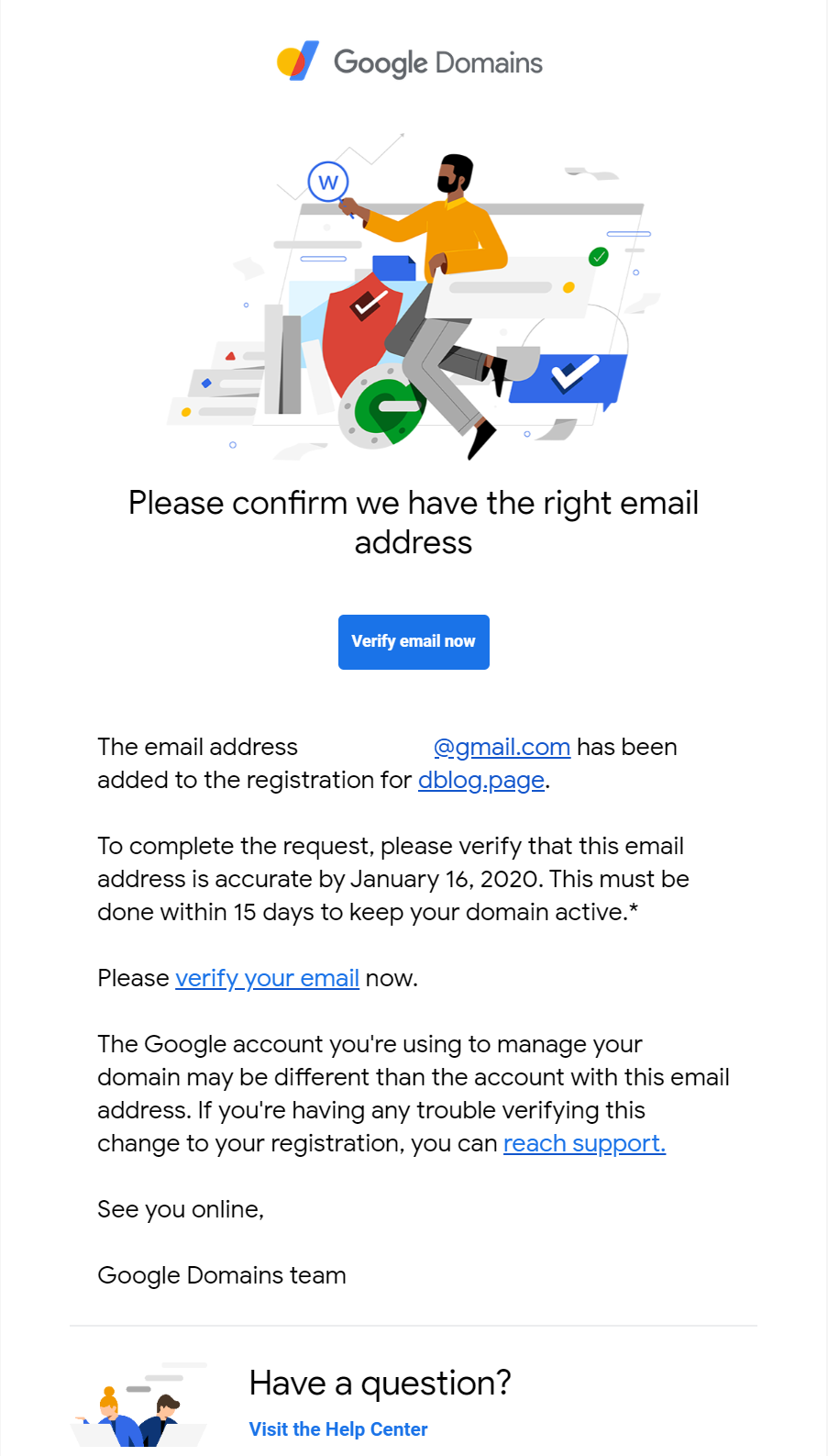Open the dblog.page domain link
The width and height of the screenshot is (828, 1456).
[x=481, y=780]
